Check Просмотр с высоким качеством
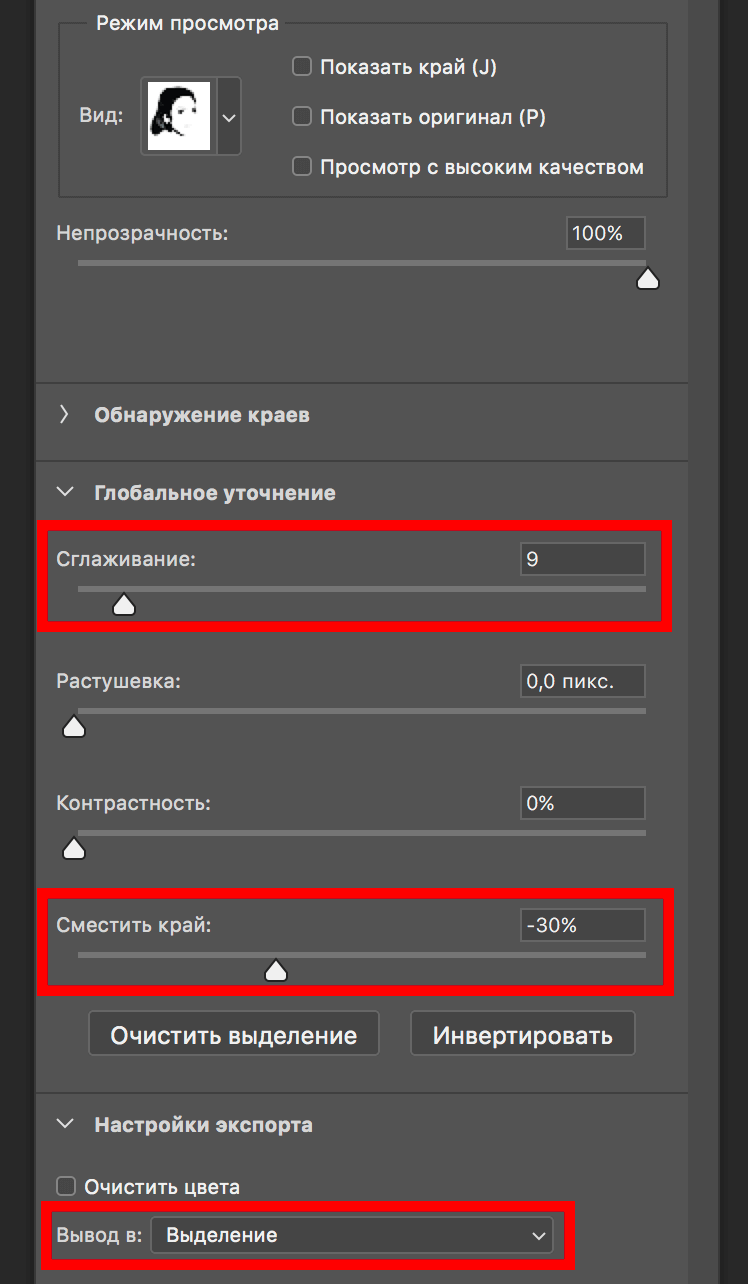 tap(301, 166)
